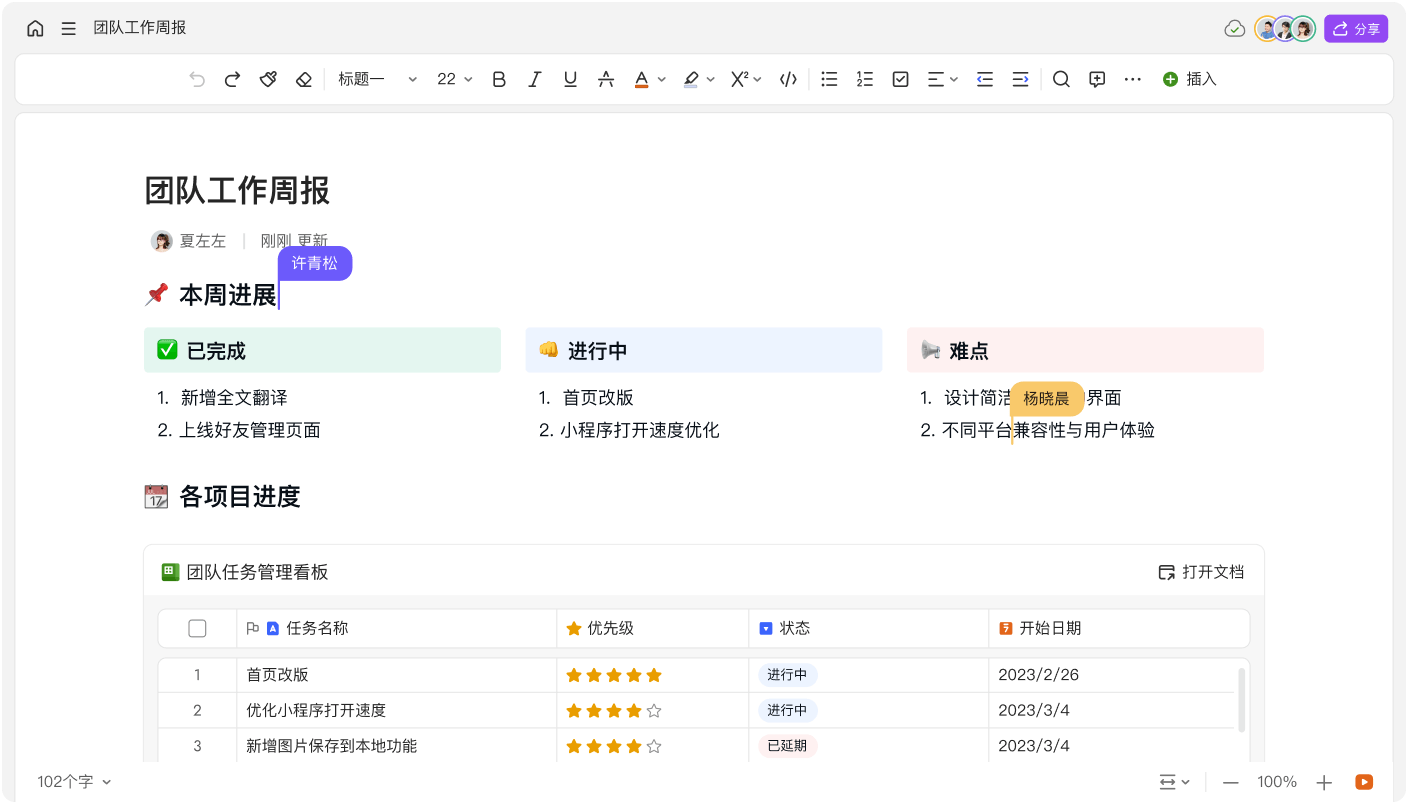Click the purple 分享 button
The width and height of the screenshot is (1408, 804).
click(1356, 29)
